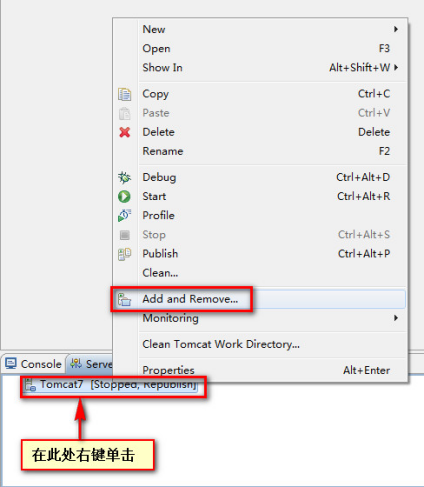This screenshot has width=424, height=487.
Task: Click the Alt+Shift+W shortcut label
Action: pyautogui.click(x=360, y=68)
